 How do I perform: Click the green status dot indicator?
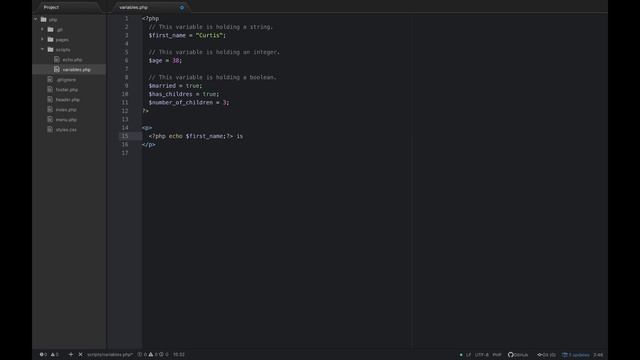(x=461, y=355)
